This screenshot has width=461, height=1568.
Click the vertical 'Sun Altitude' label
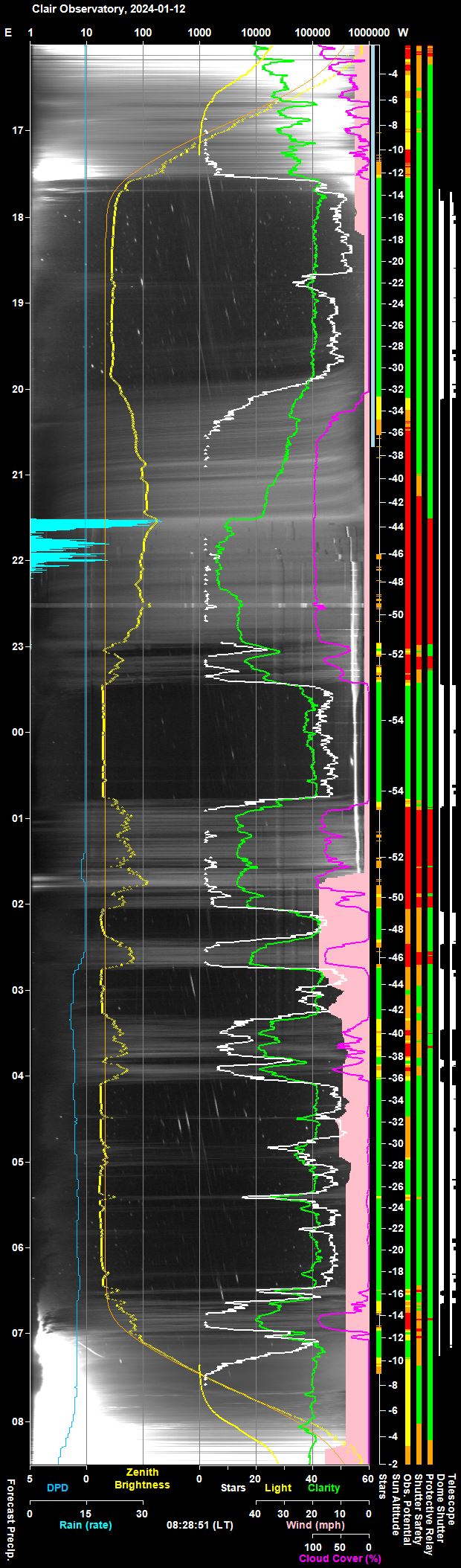396,1504
